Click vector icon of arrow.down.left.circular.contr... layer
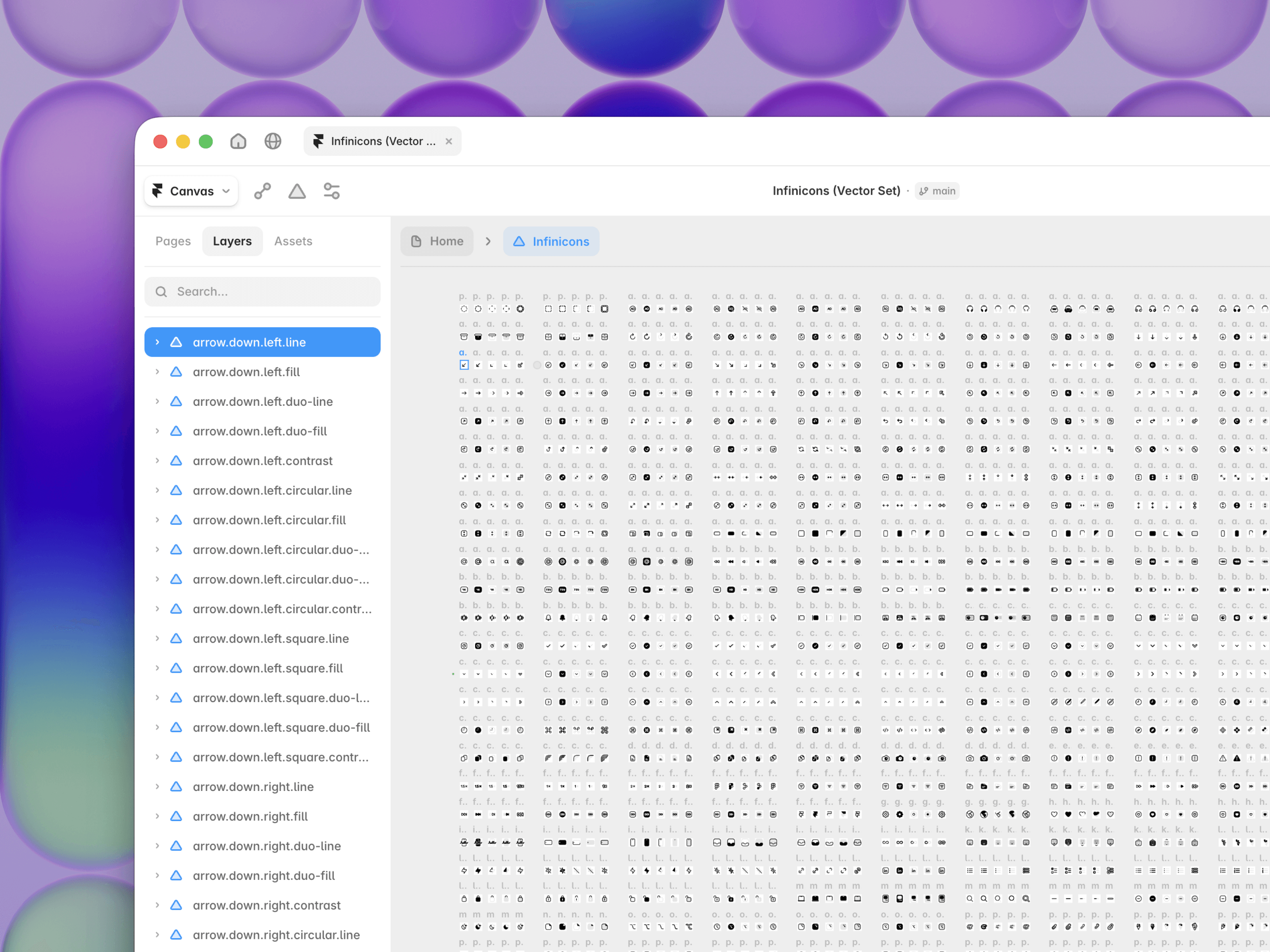The height and width of the screenshot is (952, 1270). 176,609
